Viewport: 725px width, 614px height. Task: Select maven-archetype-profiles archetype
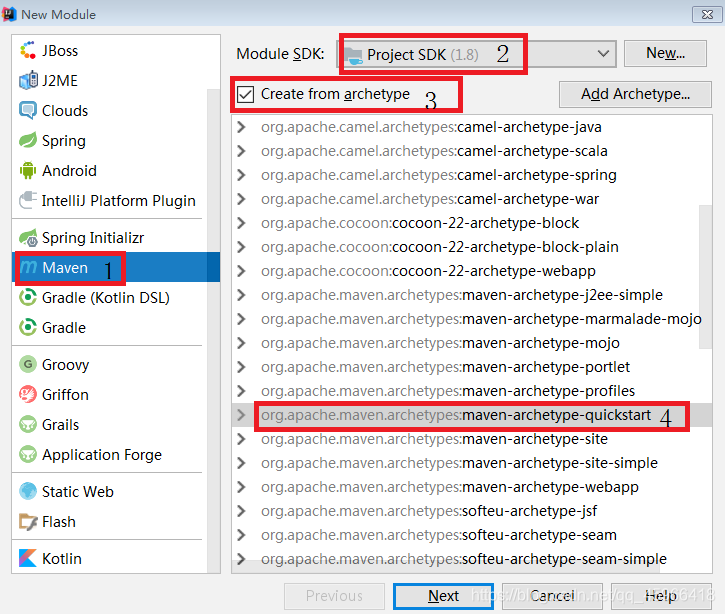(x=448, y=391)
